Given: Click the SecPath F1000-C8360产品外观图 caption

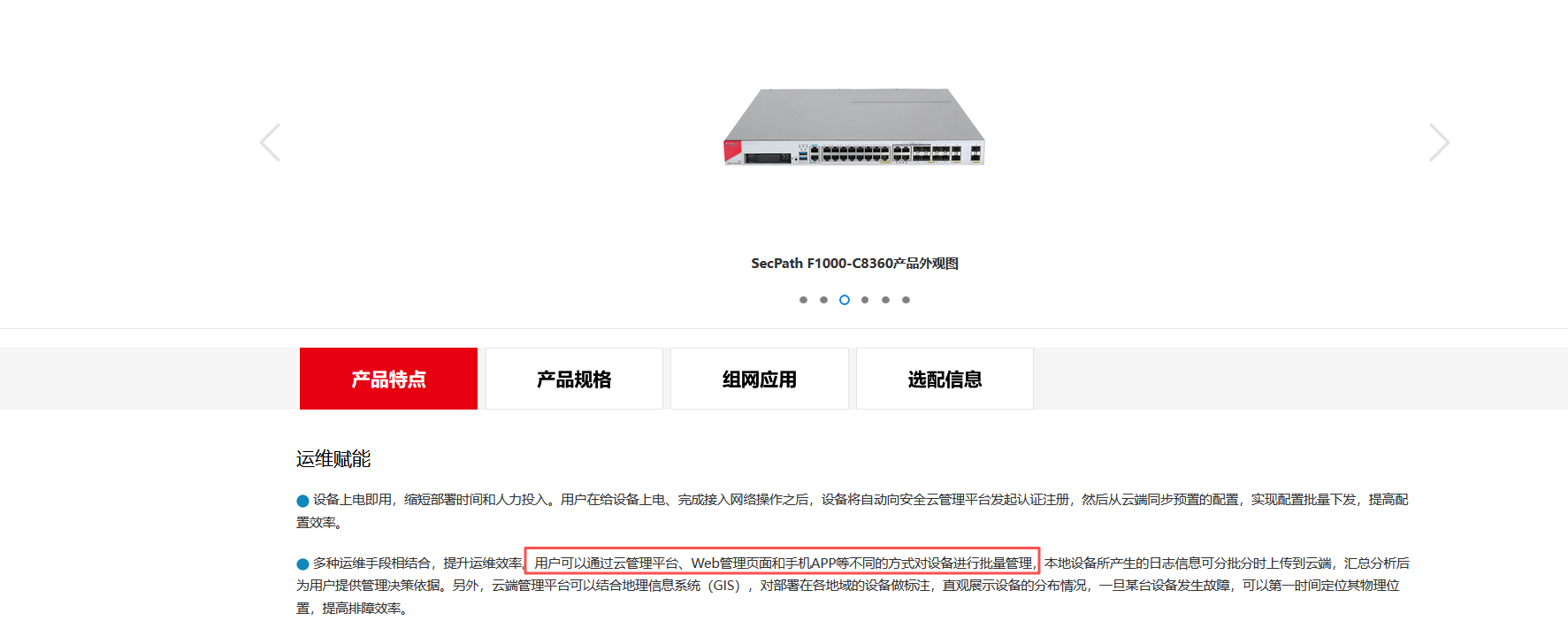Looking at the screenshot, I should (854, 264).
